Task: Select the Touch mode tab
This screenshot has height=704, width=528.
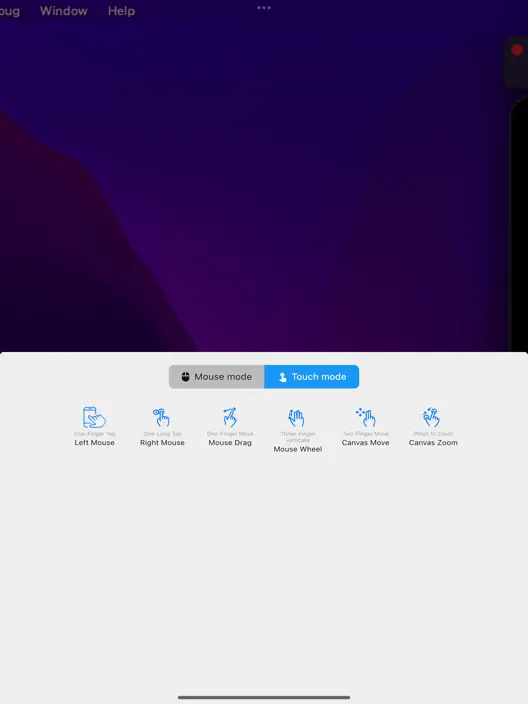Action: 312,377
